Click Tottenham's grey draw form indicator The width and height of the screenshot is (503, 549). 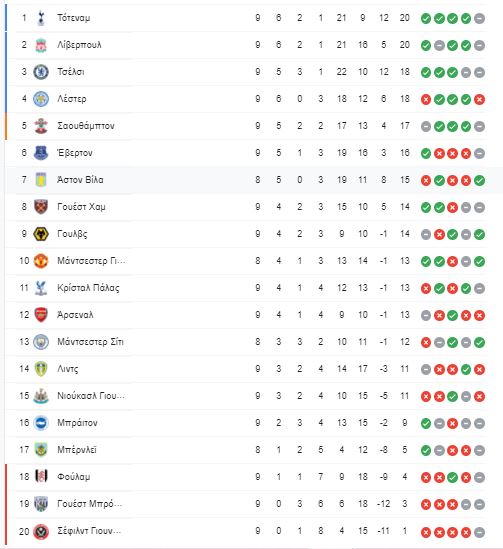[x=479, y=19]
